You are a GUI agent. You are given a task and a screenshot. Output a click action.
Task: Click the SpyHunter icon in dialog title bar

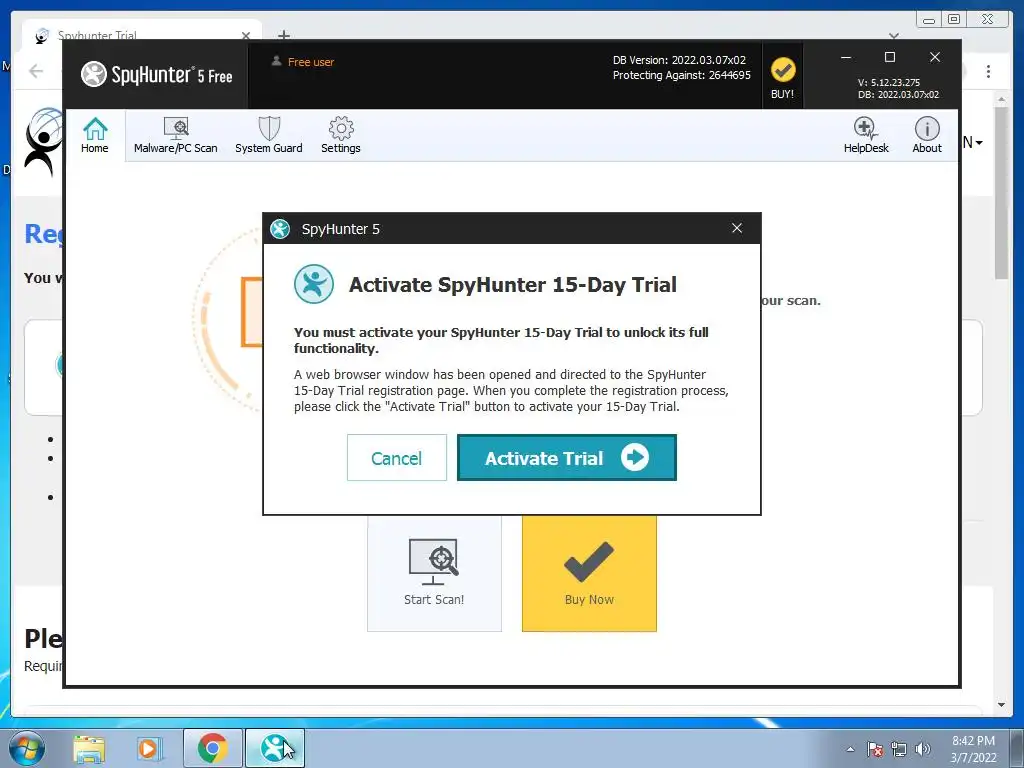point(280,229)
